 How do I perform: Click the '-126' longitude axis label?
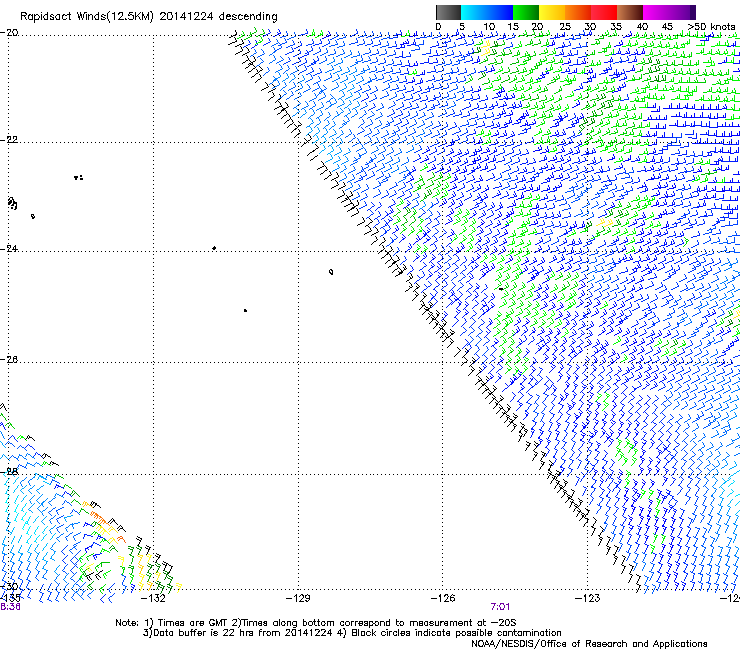pos(443,599)
